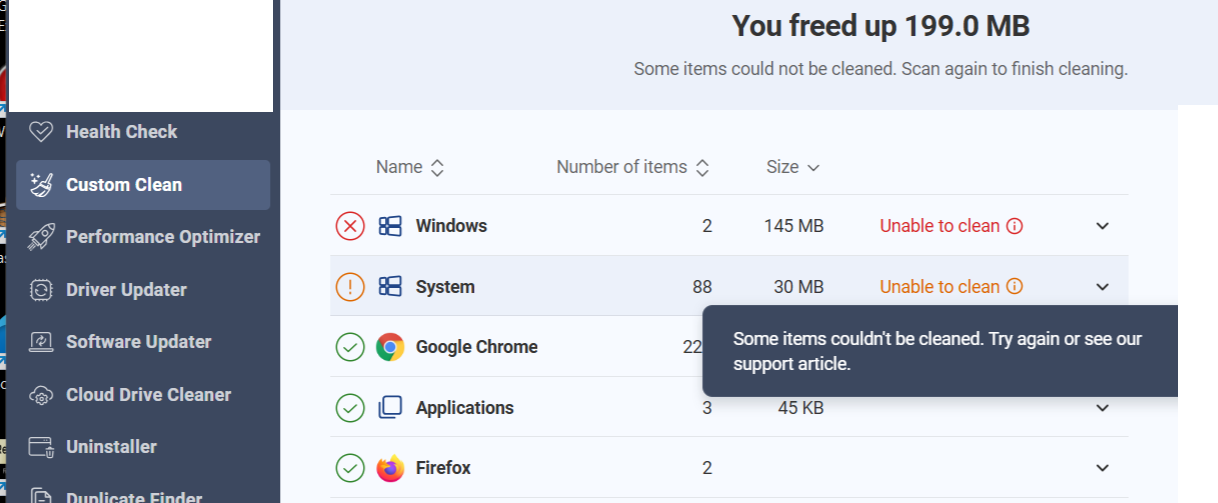
Task: Open the Performance Optimizer section
Action: tap(162, 237)
